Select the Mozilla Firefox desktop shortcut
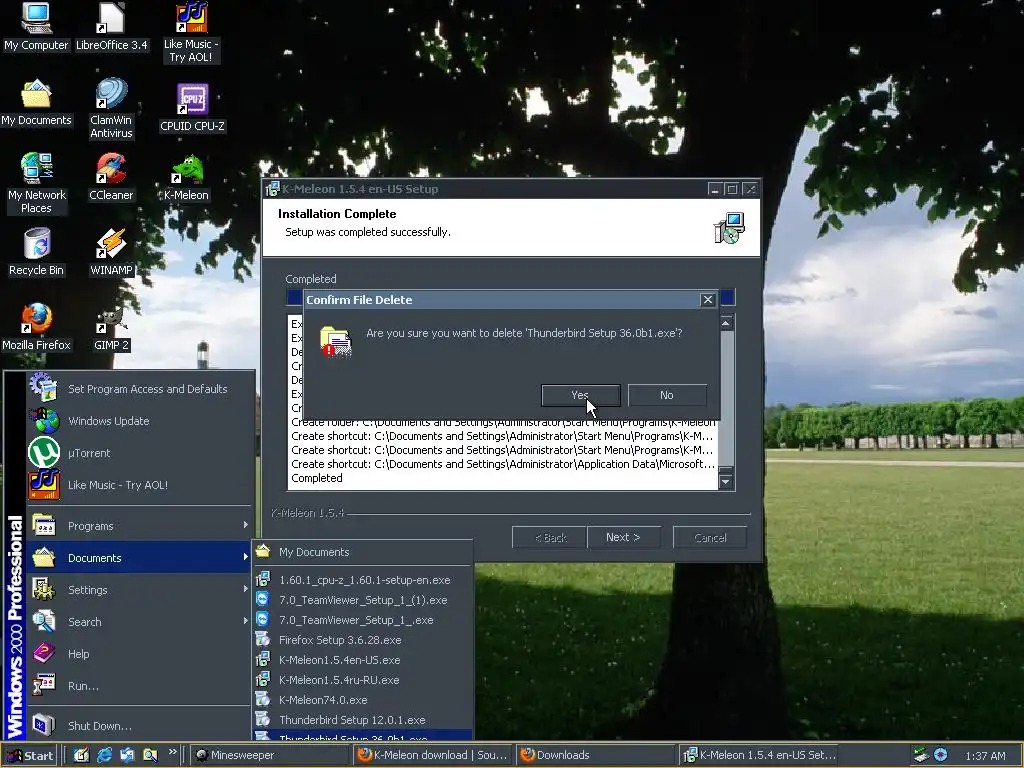This screenshot has width=1024, height=768. click(x=36, y=327)
